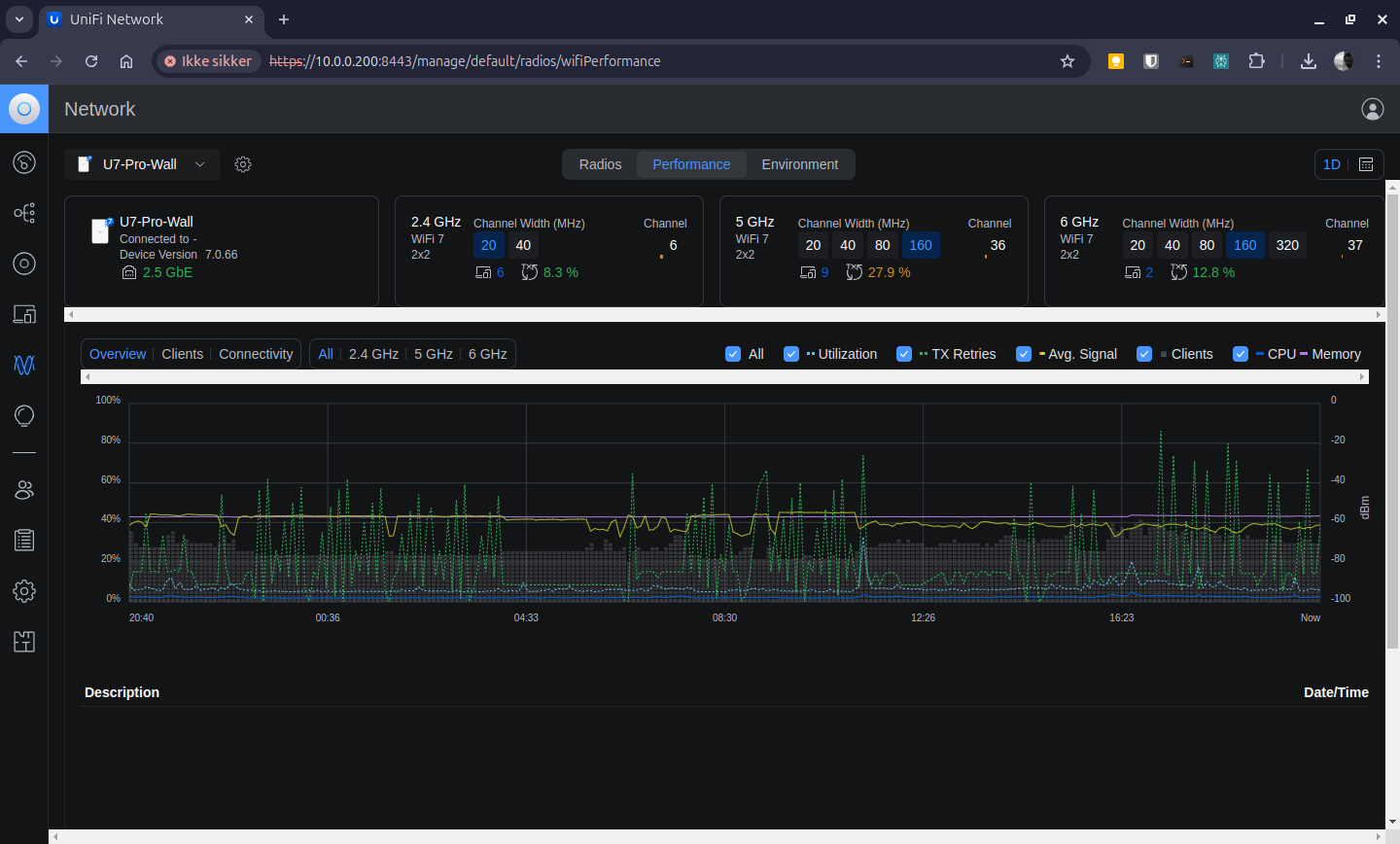Set 6 GHz channel width to 320
Viewport: 1400px width, 844px height.
(1287, 245)
